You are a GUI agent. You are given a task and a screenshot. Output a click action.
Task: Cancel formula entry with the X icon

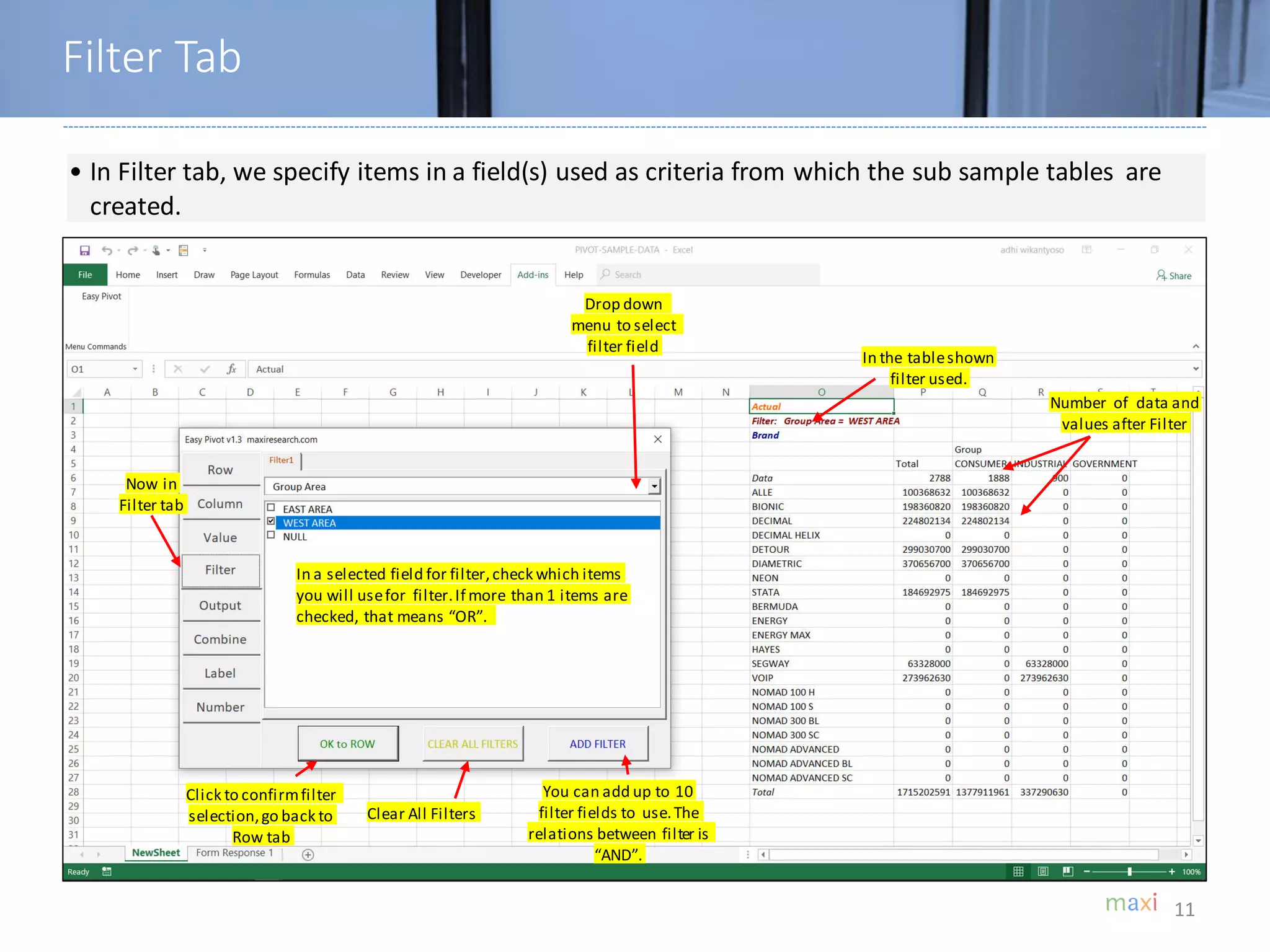click(178, 369)
